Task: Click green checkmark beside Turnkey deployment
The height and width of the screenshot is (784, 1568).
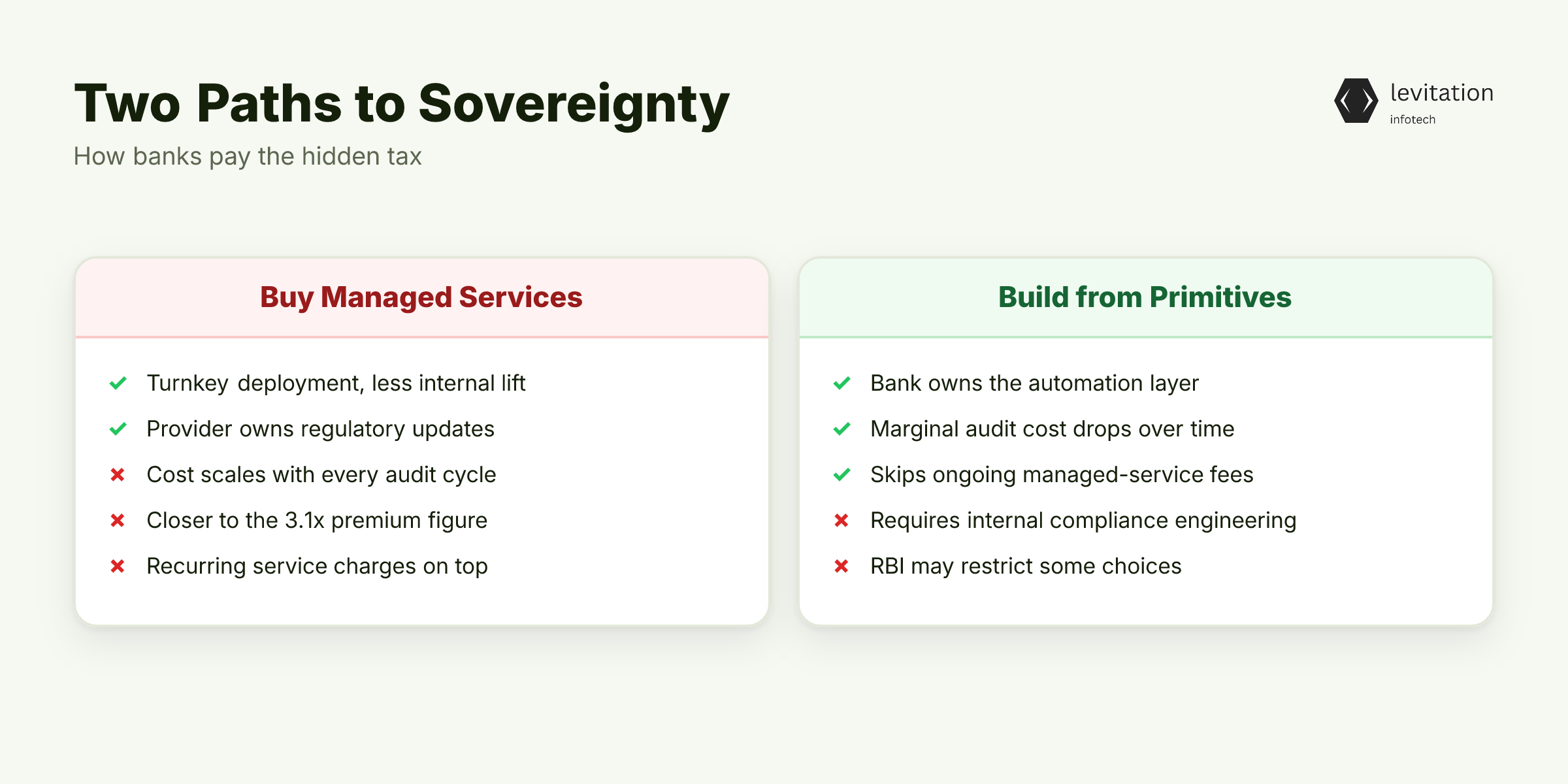Action: [118, 383]
